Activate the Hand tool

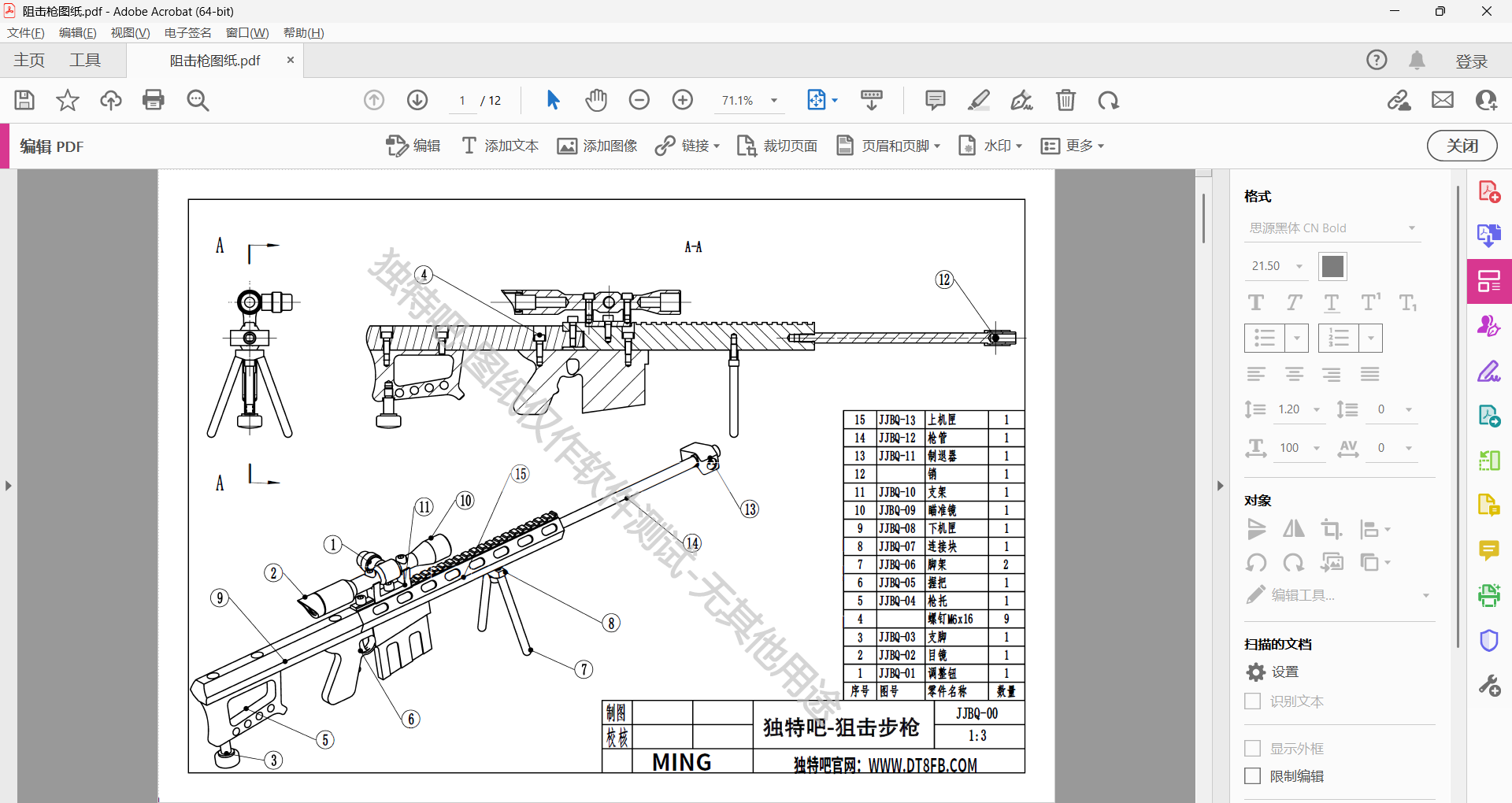point(596,100)
